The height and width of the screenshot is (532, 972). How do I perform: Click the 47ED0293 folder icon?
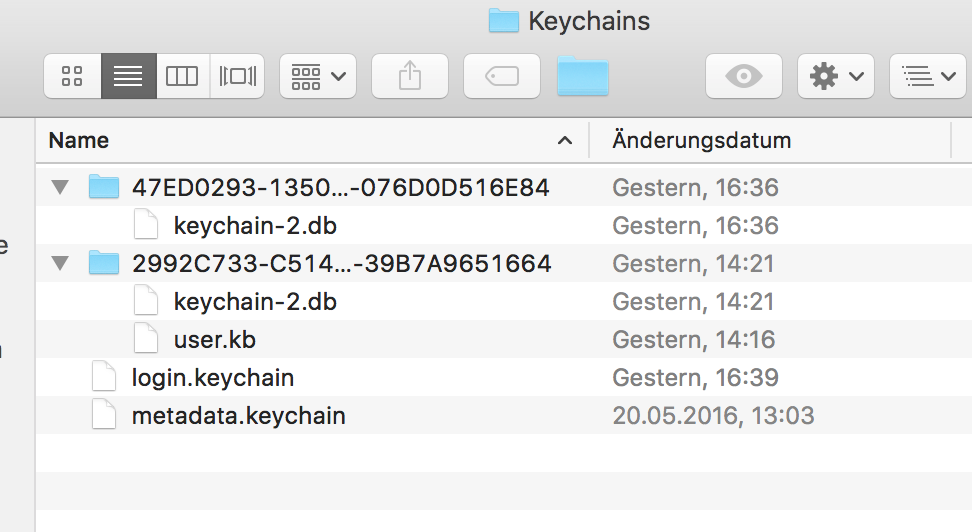coord(104,187)
